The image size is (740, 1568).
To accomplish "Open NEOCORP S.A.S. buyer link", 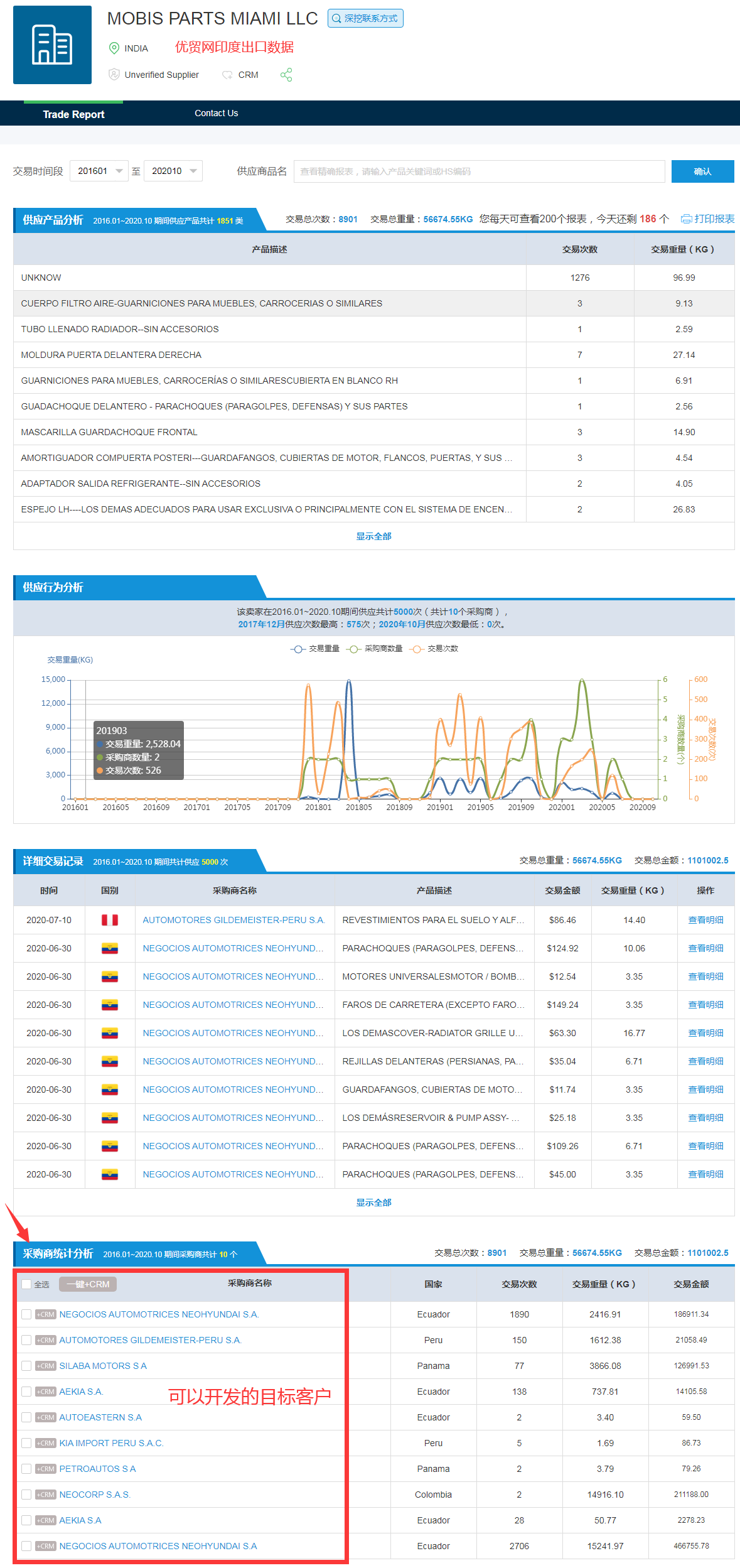I will [95, 1495].
